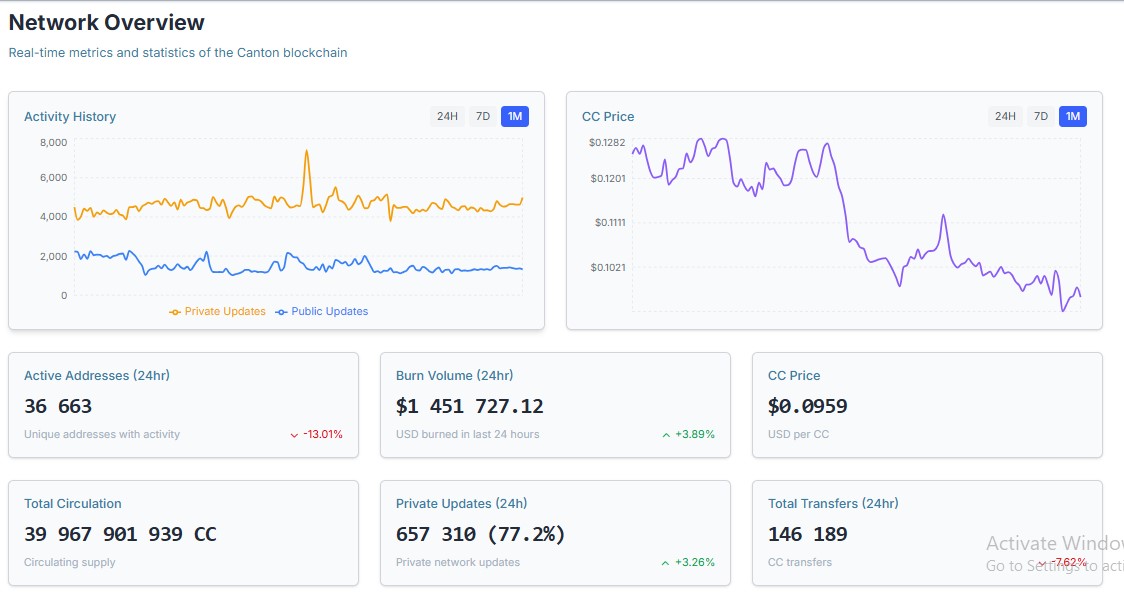
Task: Click the 'Circulating supply' caption
Action: click(x=70, y=563)
